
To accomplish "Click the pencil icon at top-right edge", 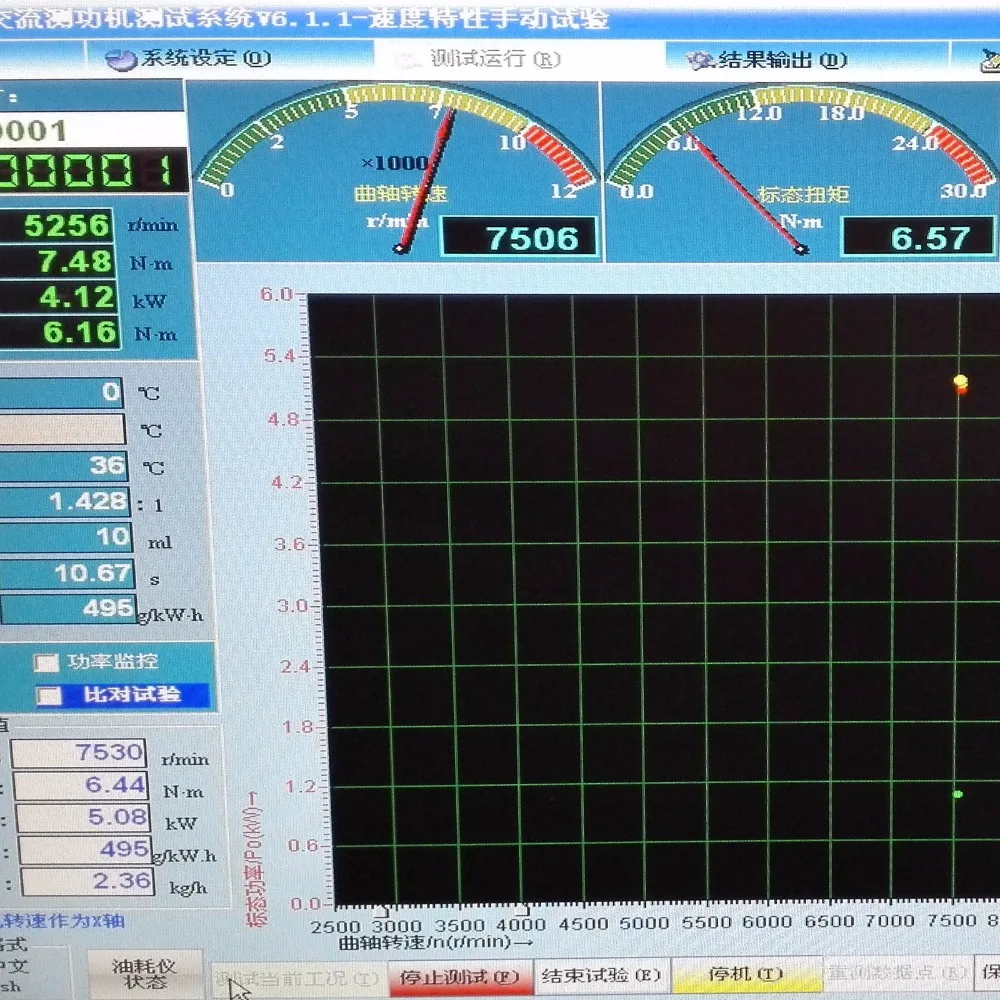I will tap(990, 61).
